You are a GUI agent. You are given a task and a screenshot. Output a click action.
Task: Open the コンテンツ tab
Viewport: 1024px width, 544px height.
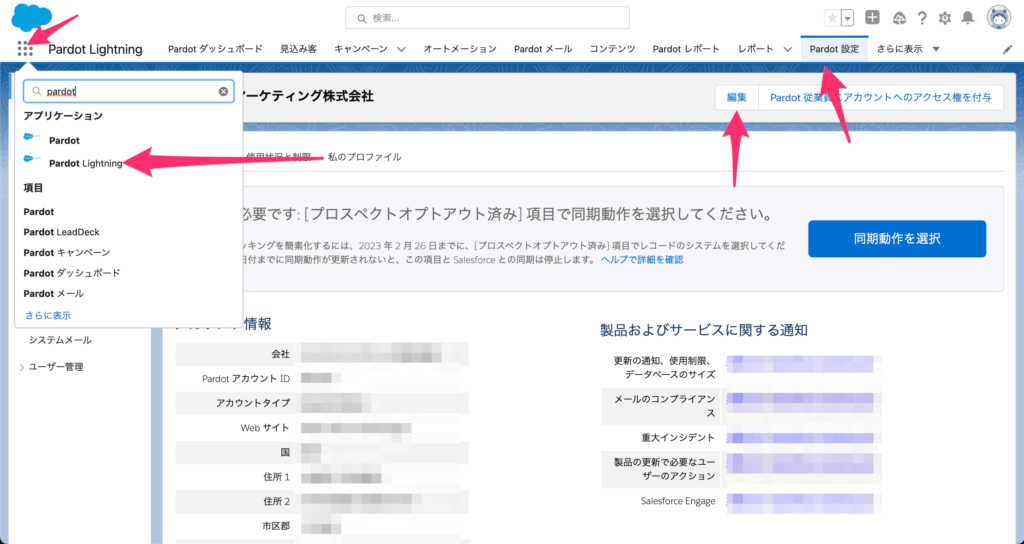pos(613,49)
